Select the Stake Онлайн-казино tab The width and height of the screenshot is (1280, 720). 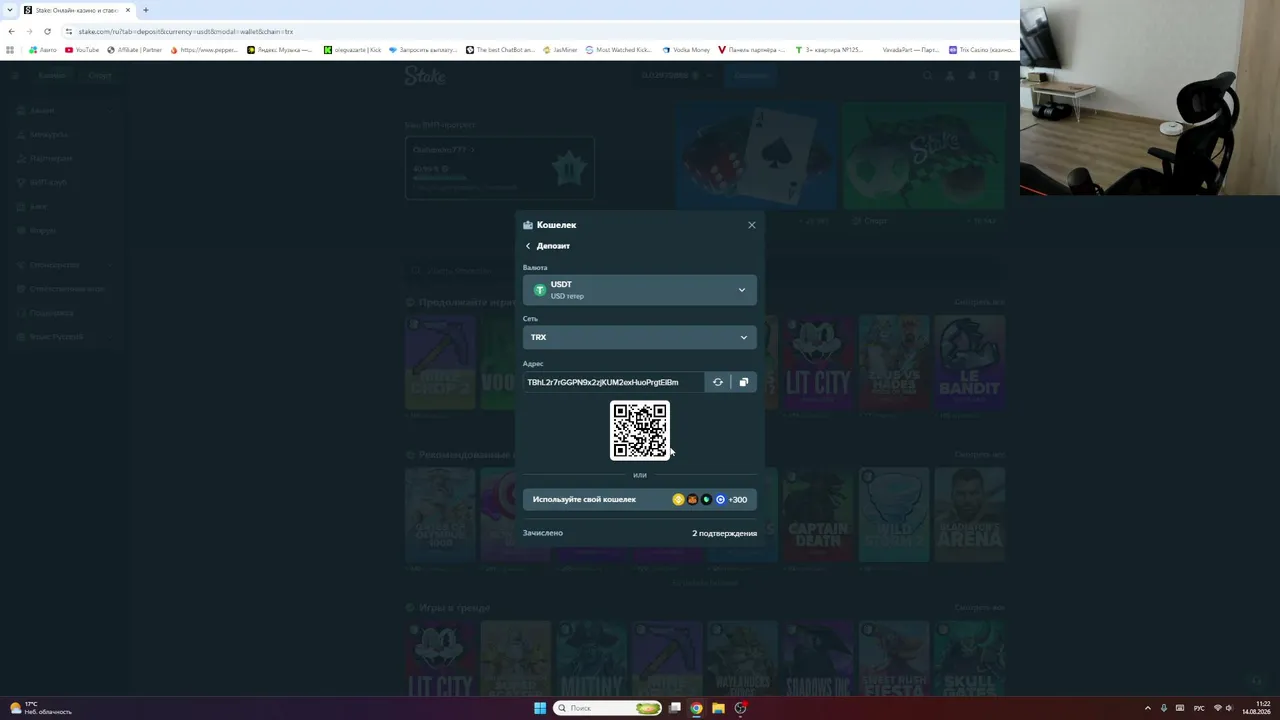[x=76, y=10]
